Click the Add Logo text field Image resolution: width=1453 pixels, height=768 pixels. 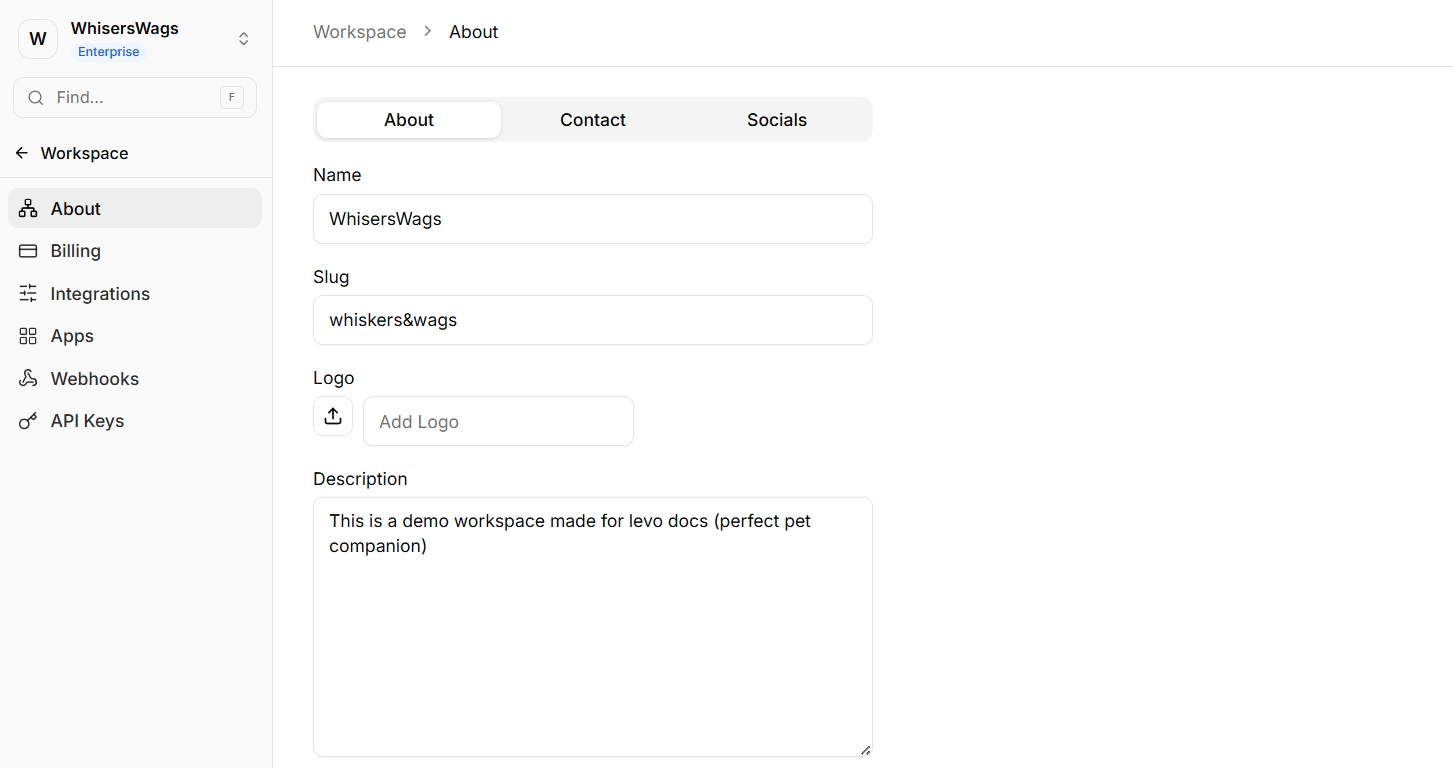coord(498,421)
